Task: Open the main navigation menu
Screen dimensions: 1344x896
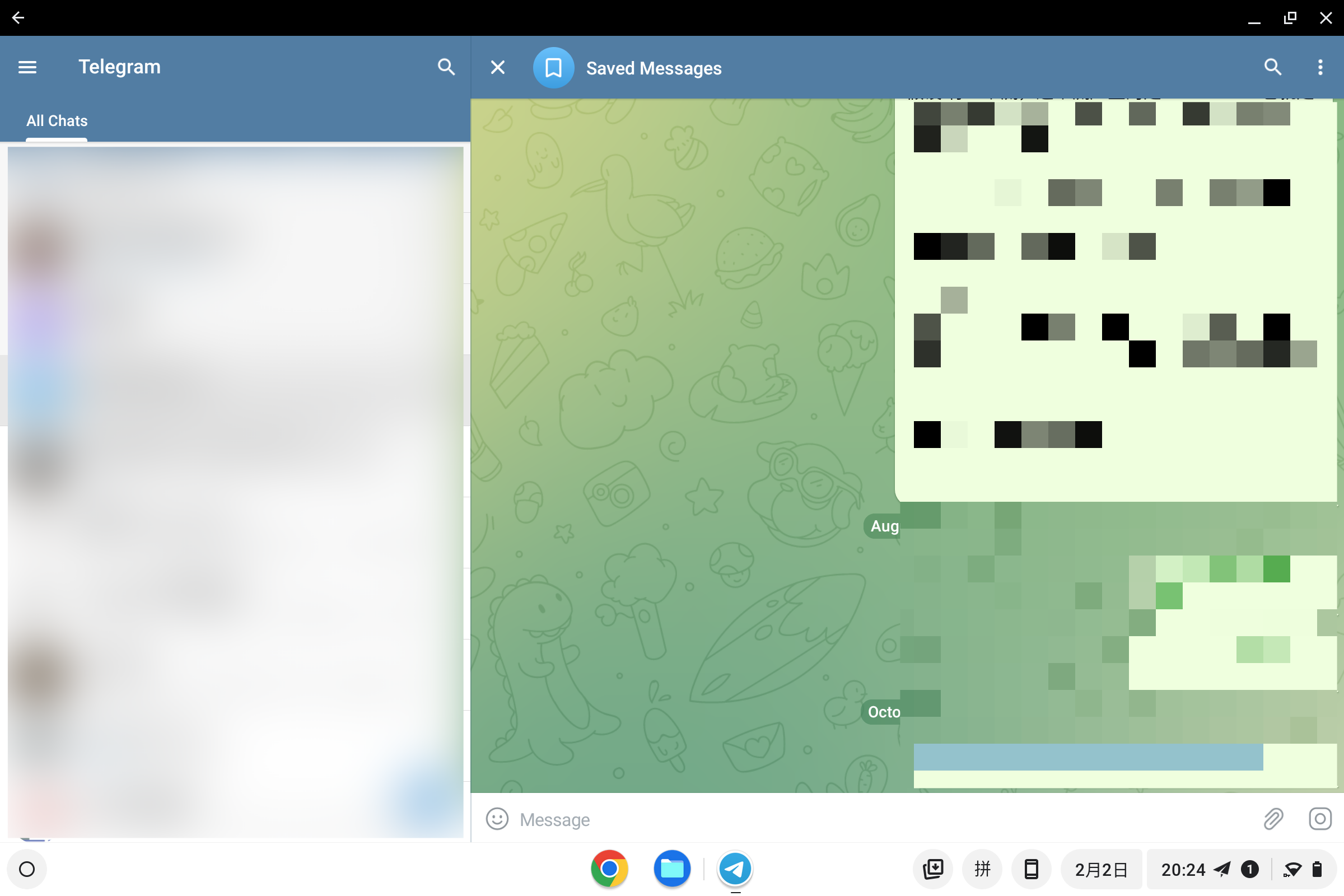Action: tap(27, 67)
